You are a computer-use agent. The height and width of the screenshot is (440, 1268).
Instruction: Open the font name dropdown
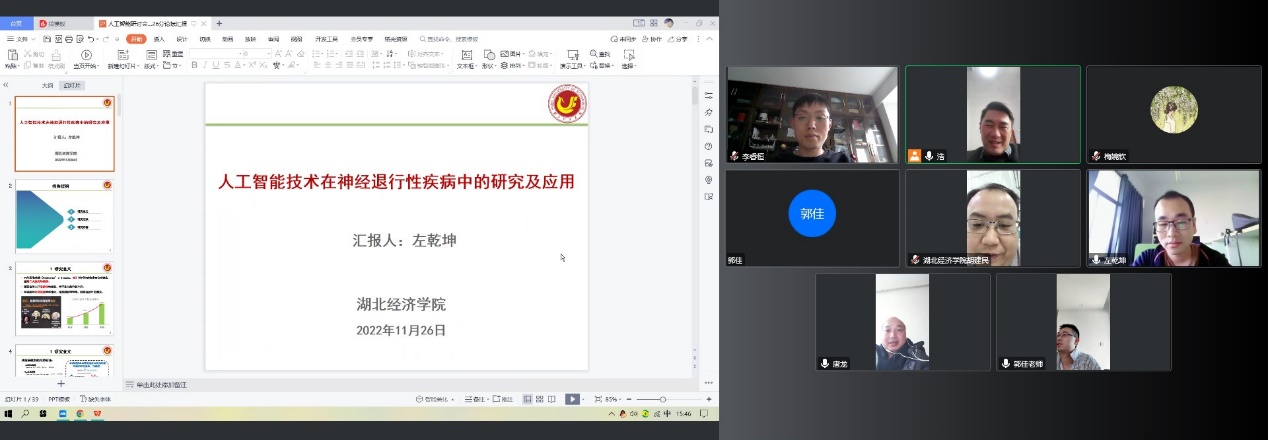point(212,54)
